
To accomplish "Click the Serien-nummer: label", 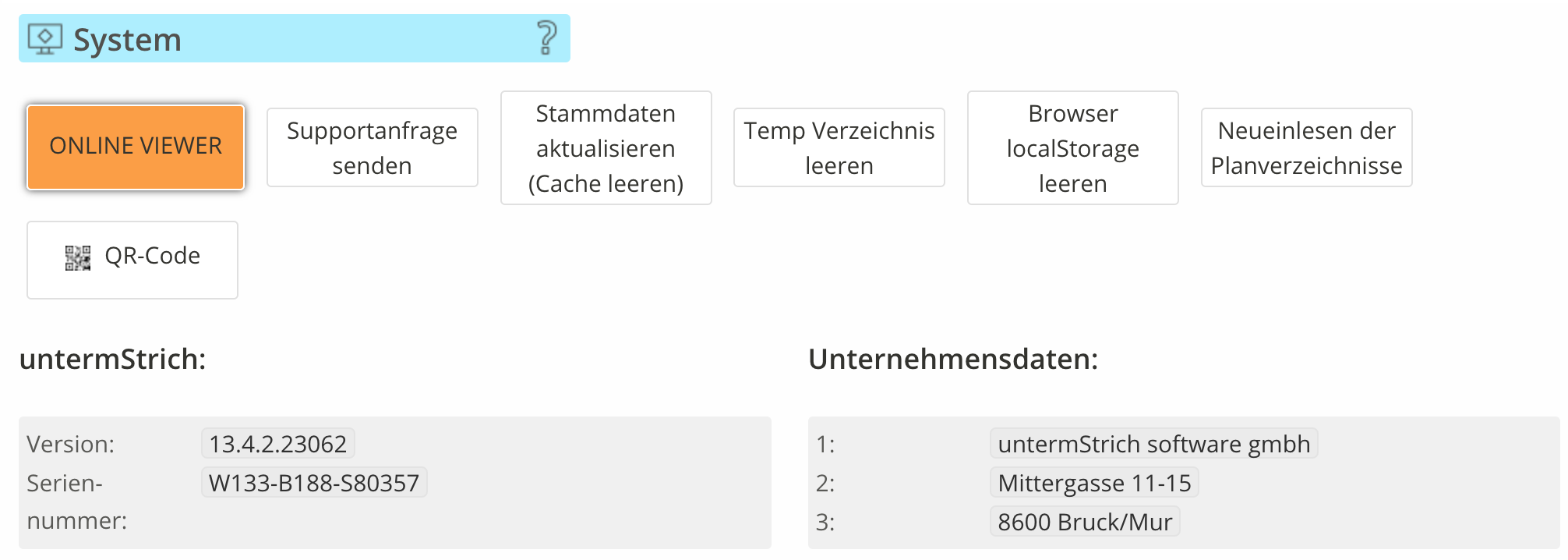I will click(x=76, y=502).
